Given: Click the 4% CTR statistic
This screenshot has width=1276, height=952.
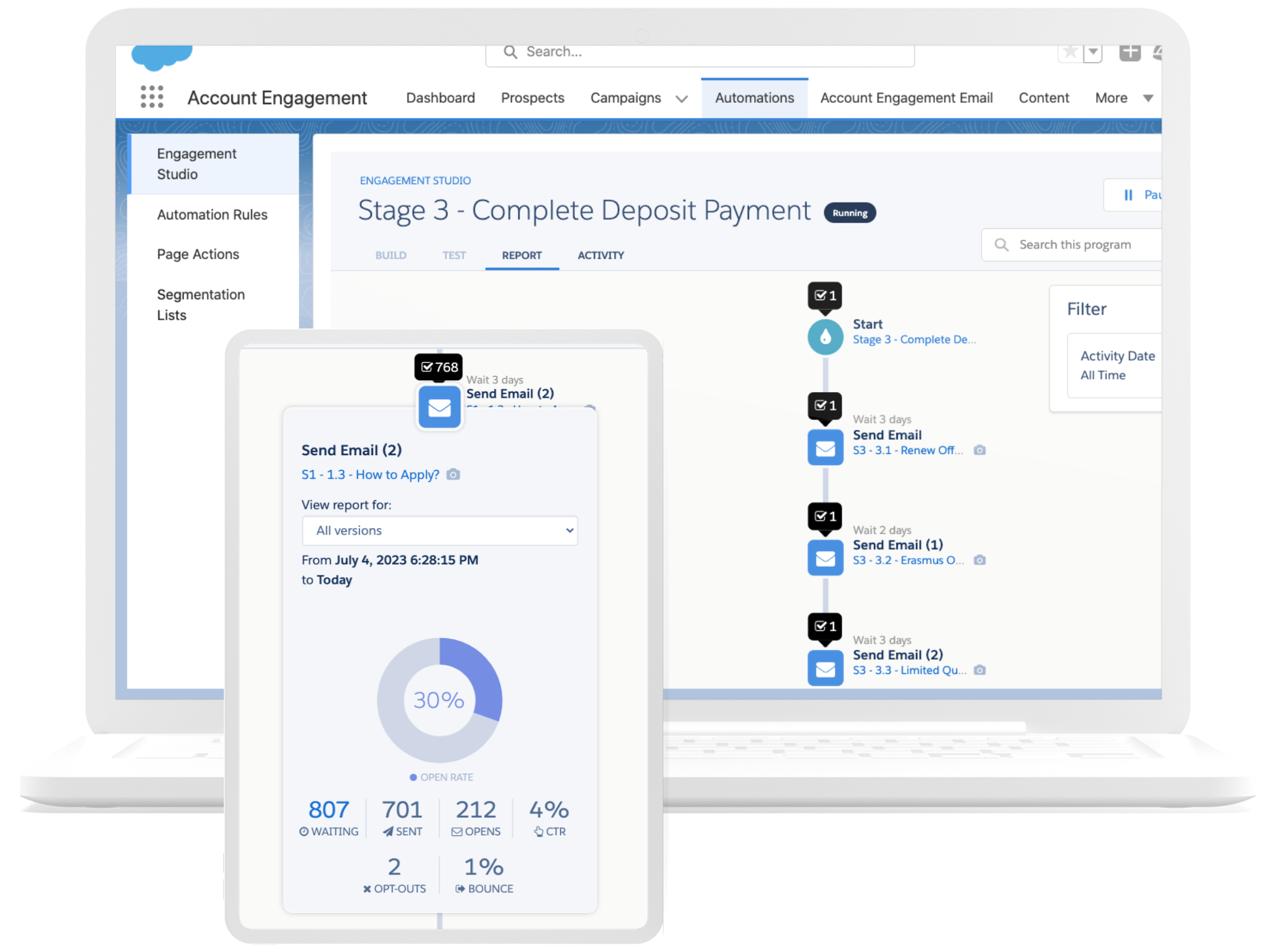Looking at the screenshot, I should (549, 818).
